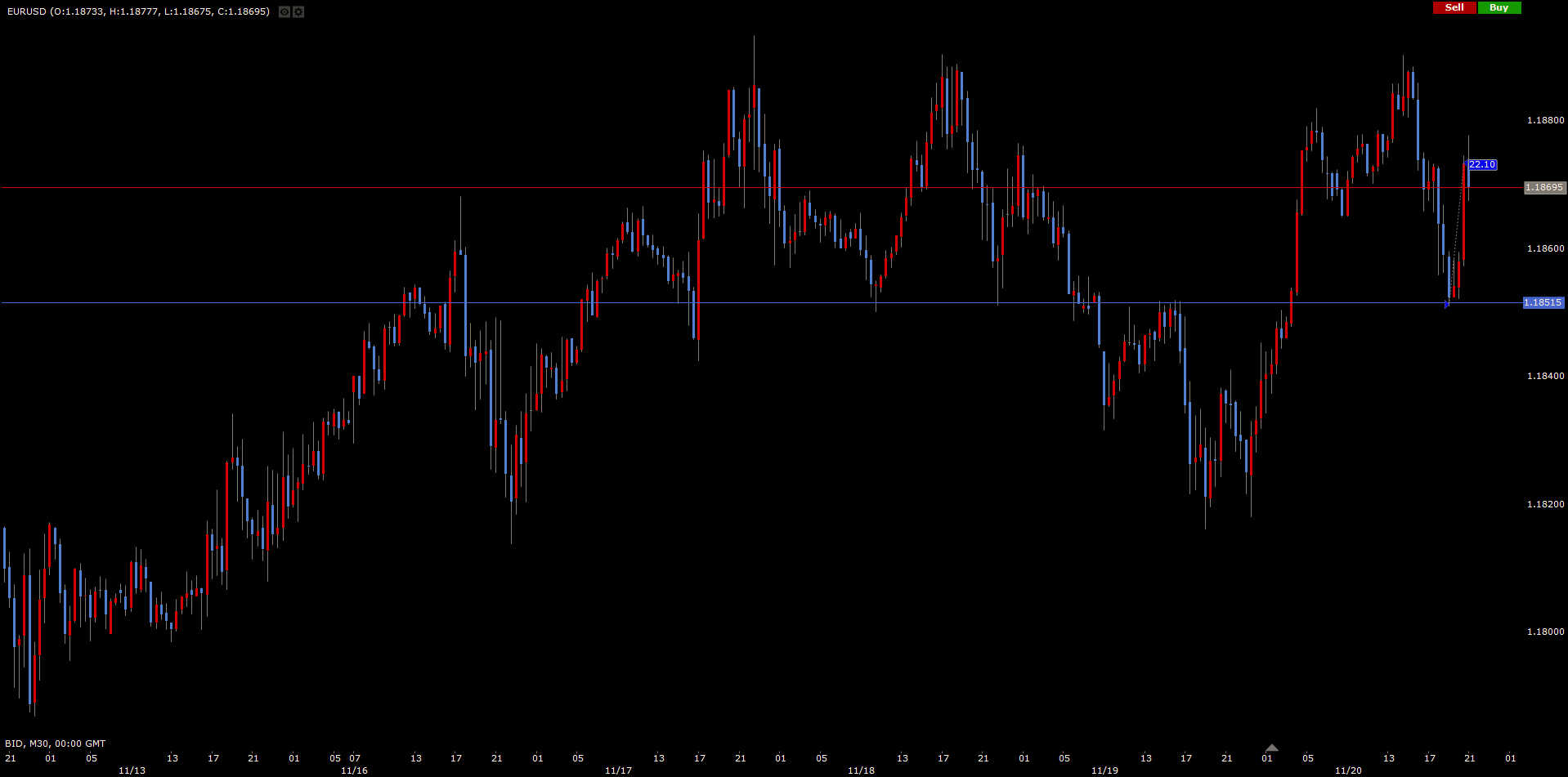Open chart settings via the gear icon
Viewport: 1568px width, 777px height.
tap(298, 11)
